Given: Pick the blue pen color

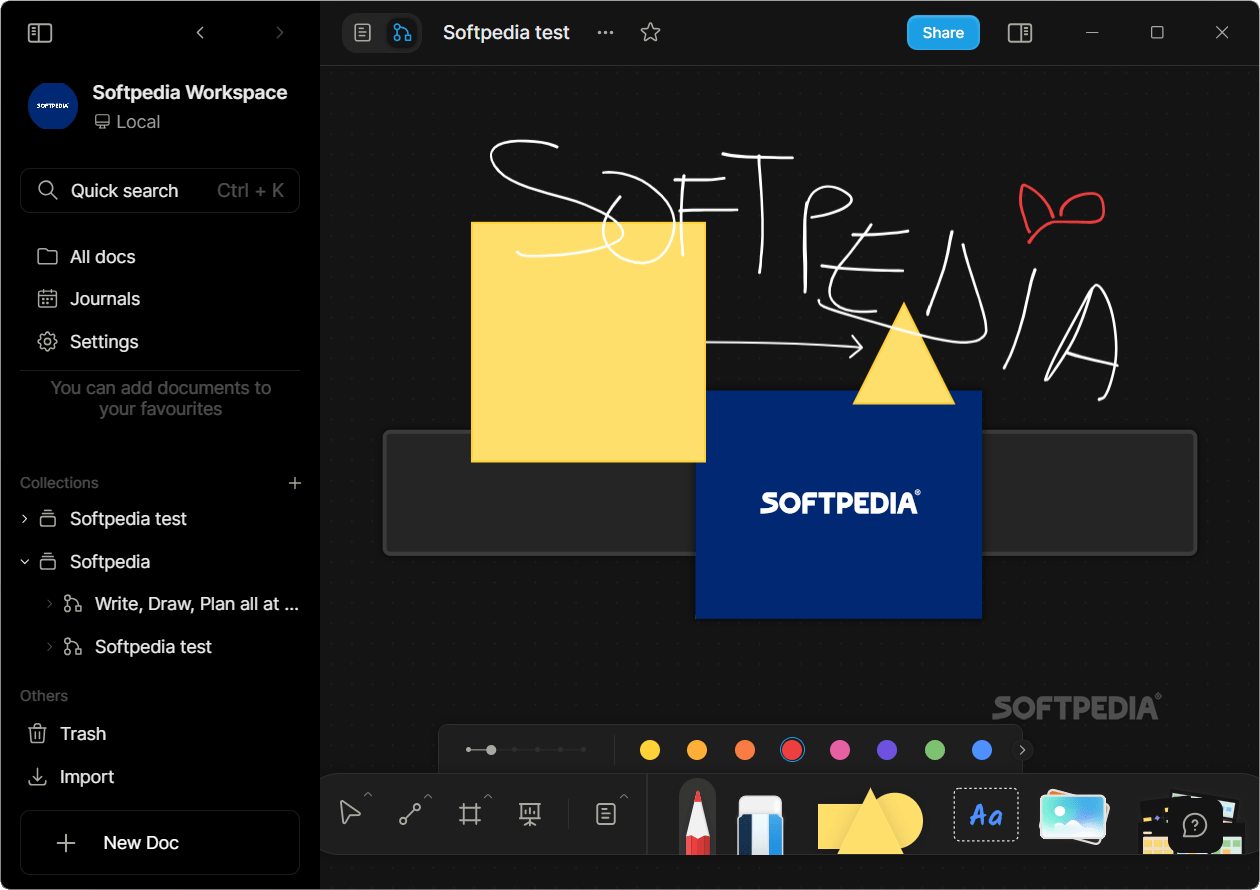Looking at the screenshot, I should point(982,750).
